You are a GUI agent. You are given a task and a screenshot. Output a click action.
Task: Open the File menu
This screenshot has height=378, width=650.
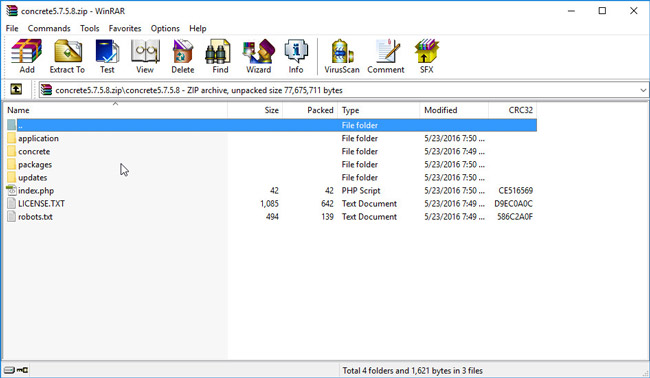(12, 28)
